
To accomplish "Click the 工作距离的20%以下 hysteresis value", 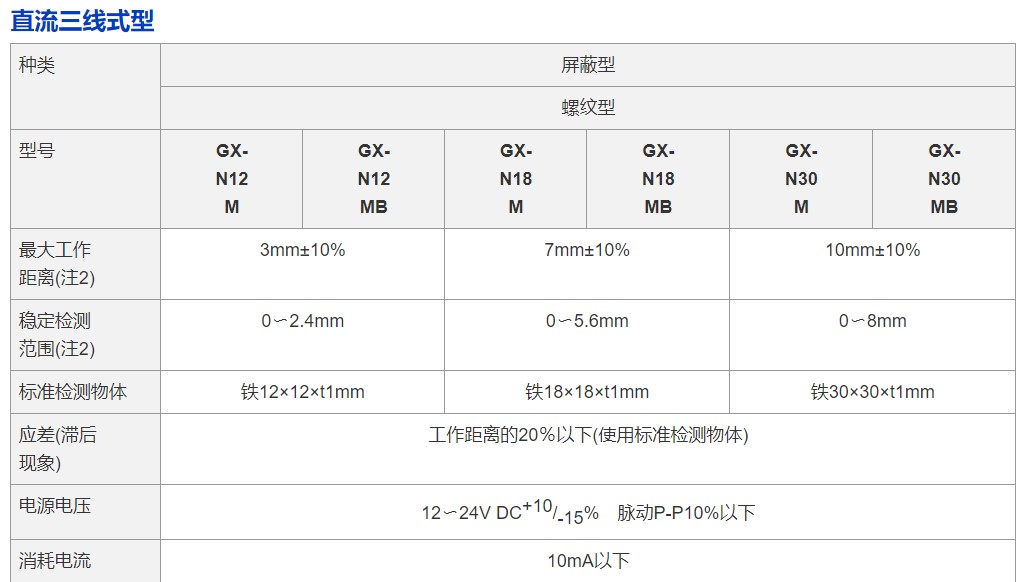I will pos(588,435).
